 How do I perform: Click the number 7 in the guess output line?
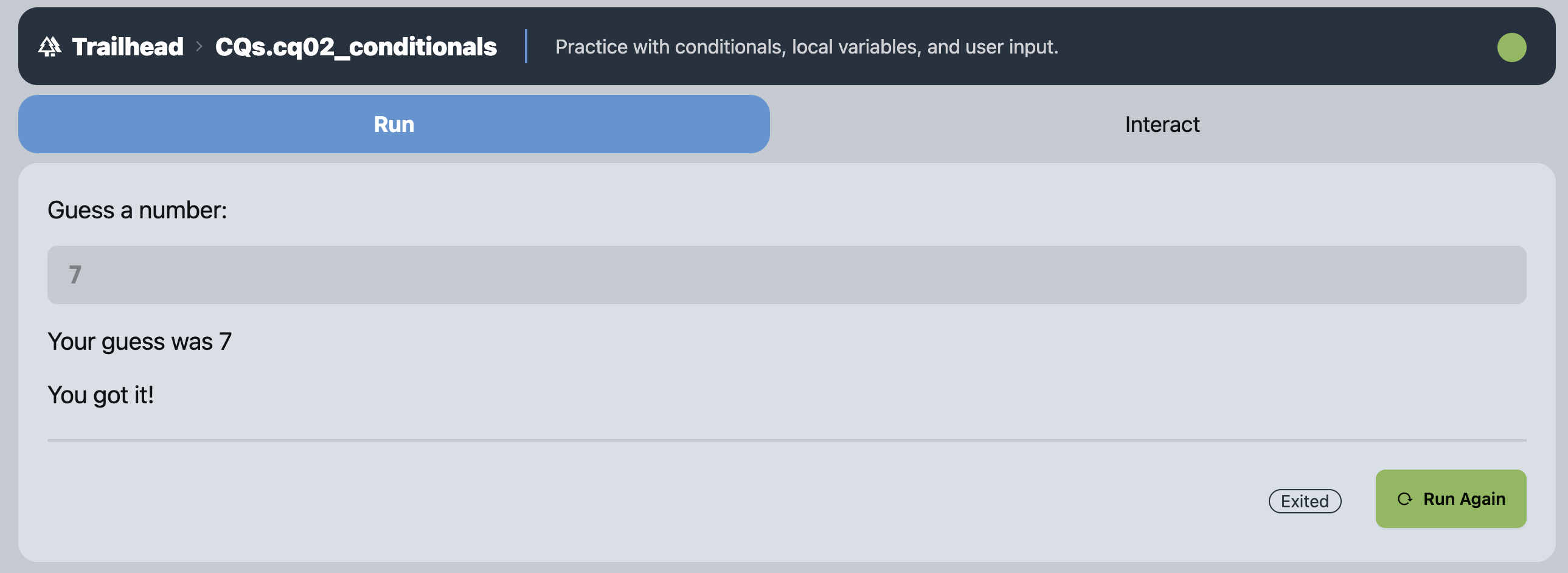click(225, 342)
